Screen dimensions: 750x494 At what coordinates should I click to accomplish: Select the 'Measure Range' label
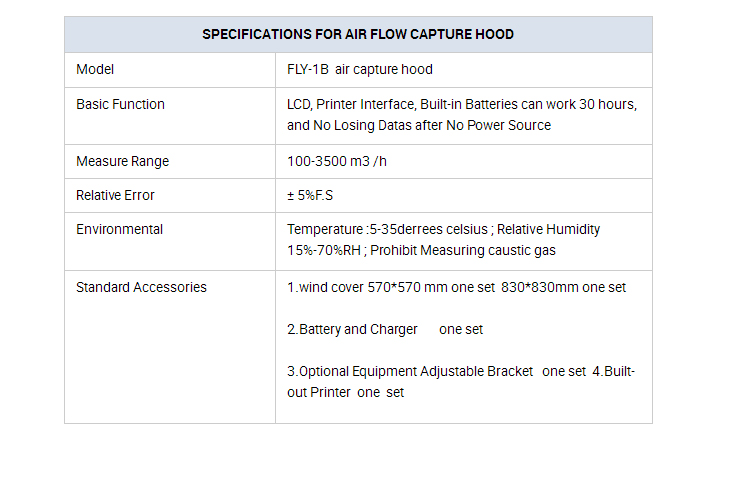pos(122,161)
